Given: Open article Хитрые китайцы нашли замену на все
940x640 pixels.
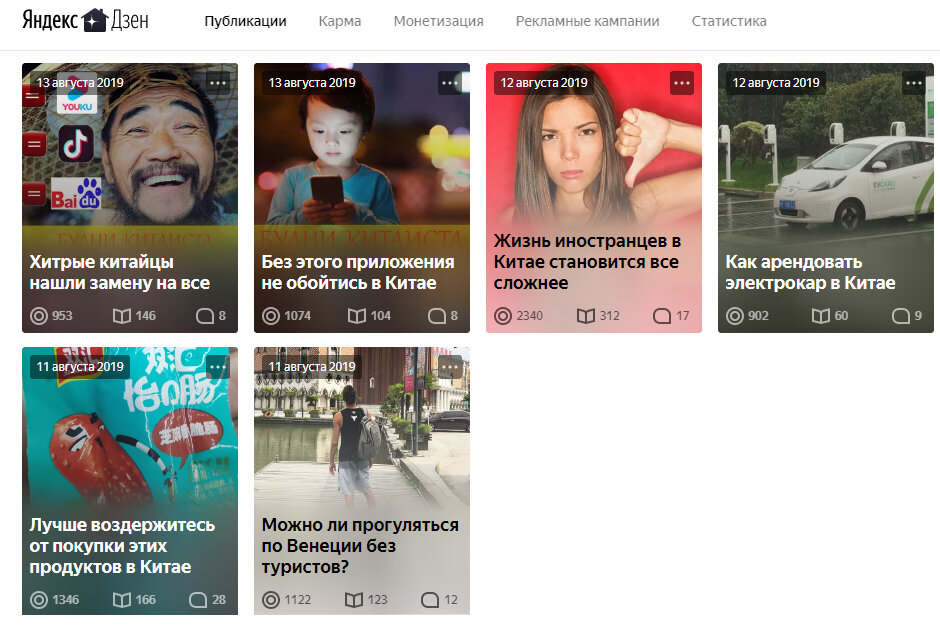Looking at the screenshot, I should pyautogui.click(x=120, y=272).
